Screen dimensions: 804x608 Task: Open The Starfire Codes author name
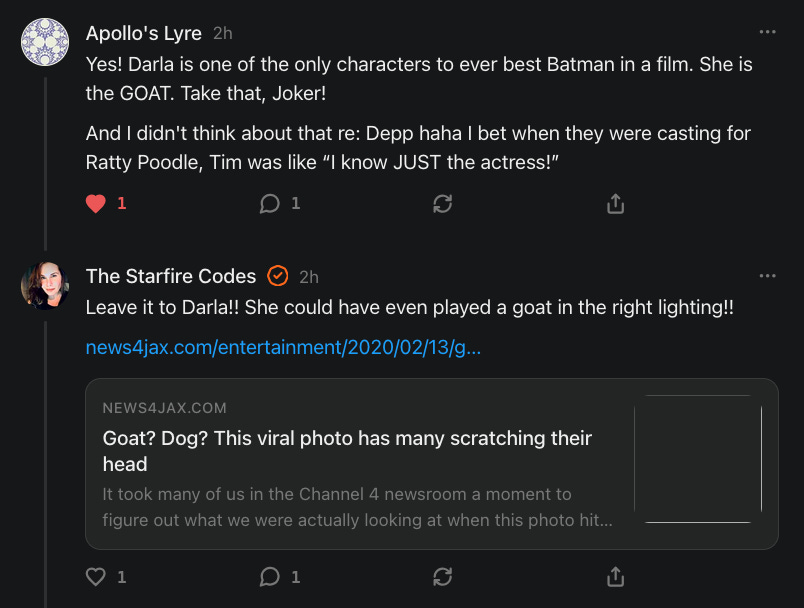tap(171, 276)
